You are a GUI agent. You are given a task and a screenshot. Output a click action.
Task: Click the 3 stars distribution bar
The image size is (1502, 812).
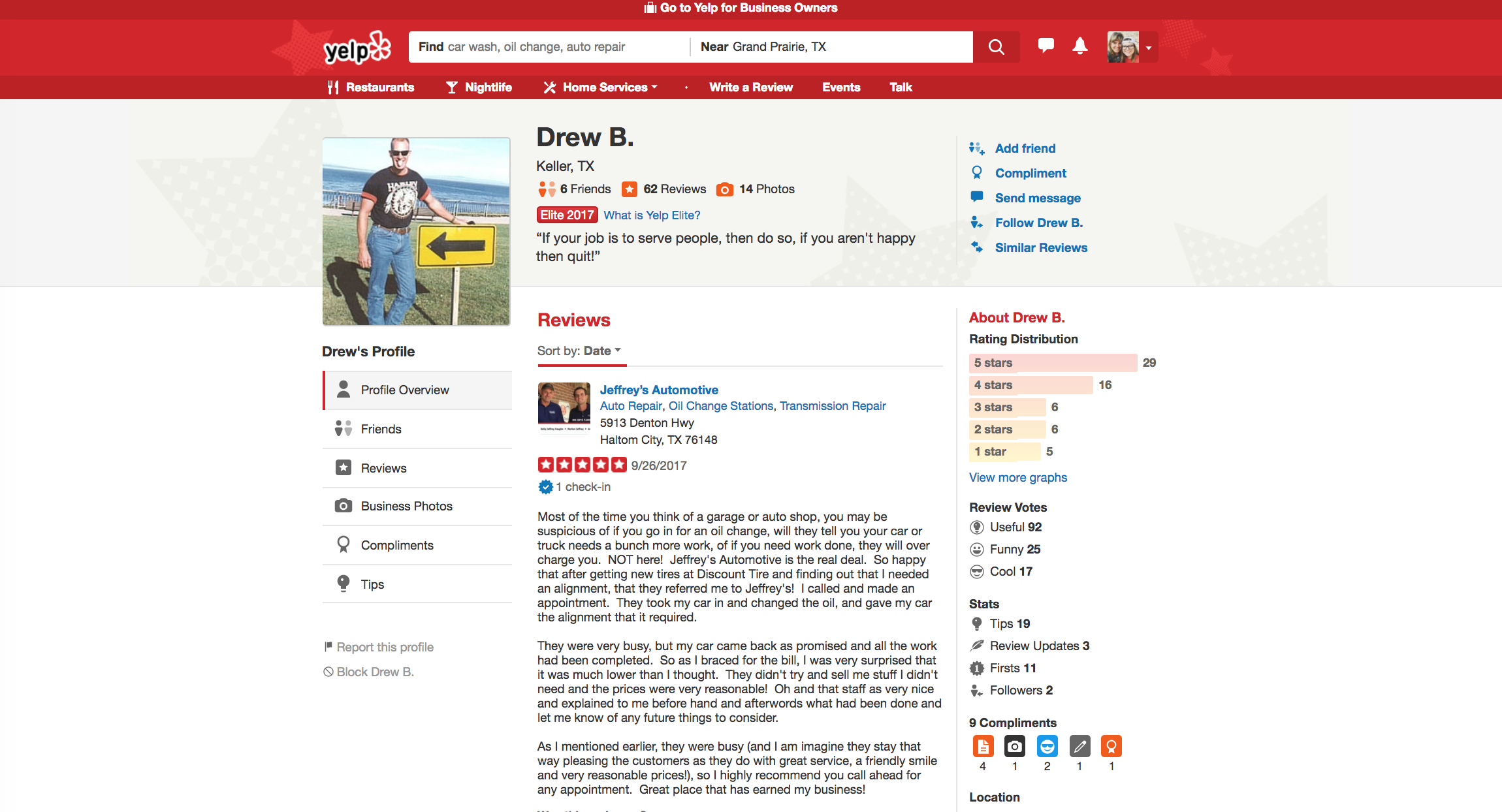1007,407
